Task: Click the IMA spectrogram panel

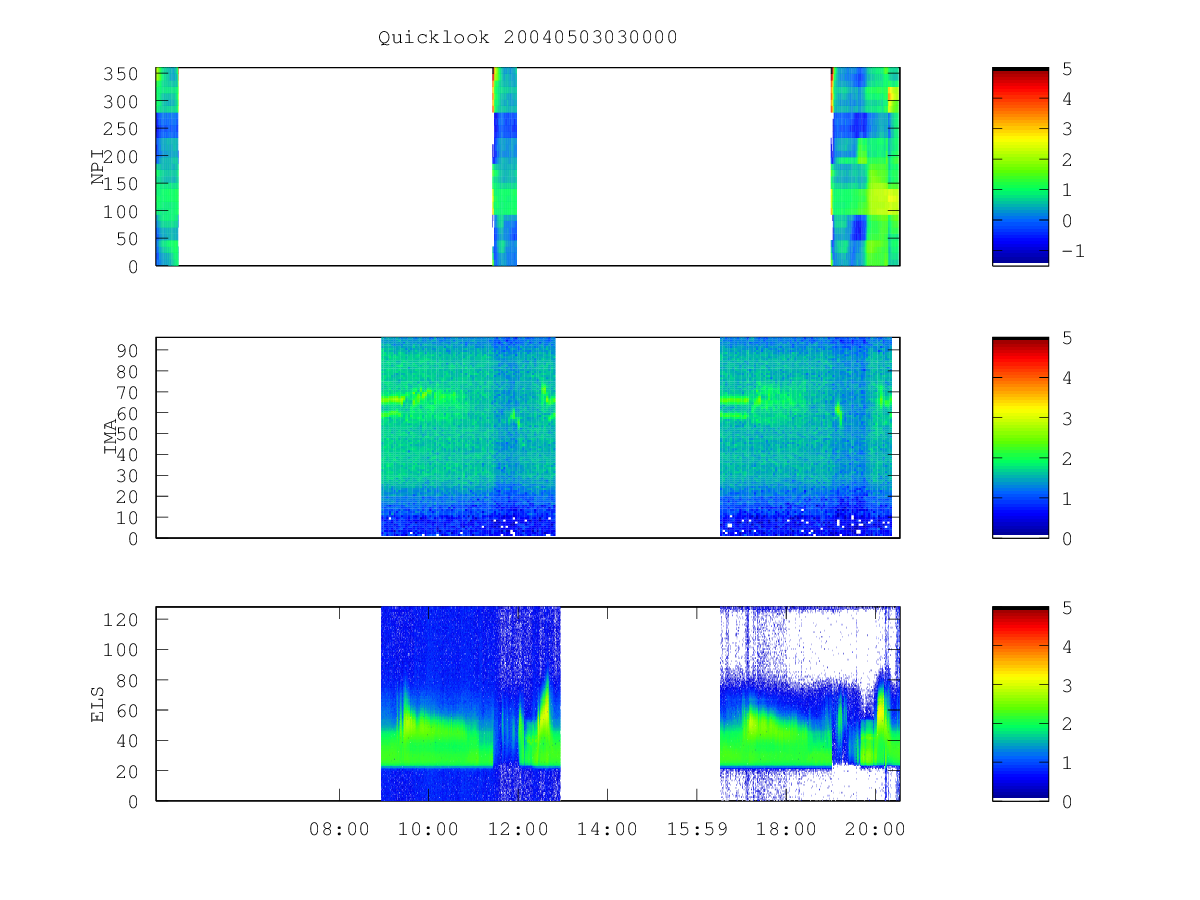Action: click(528, 437)
